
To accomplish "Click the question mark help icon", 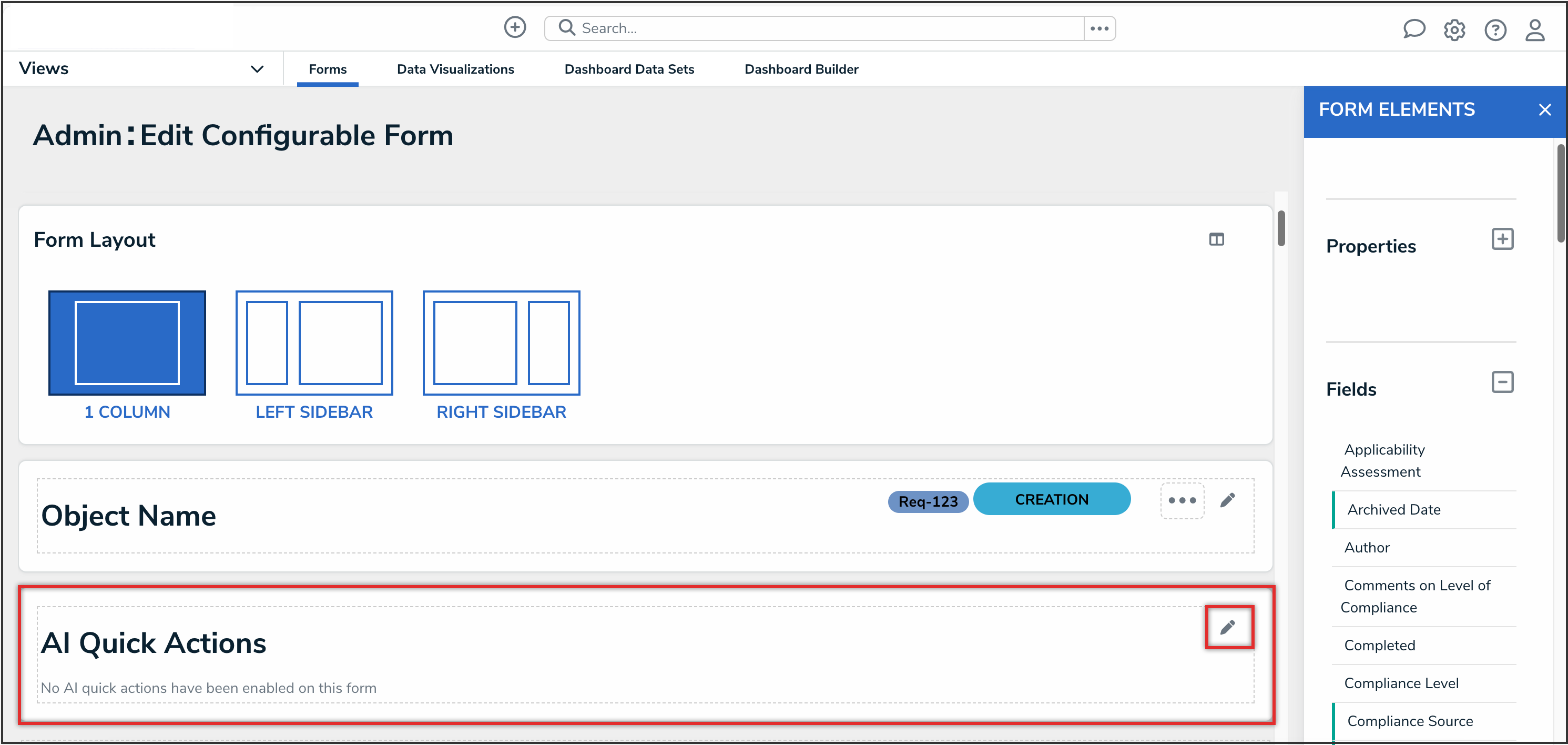I will (1494, 29).
